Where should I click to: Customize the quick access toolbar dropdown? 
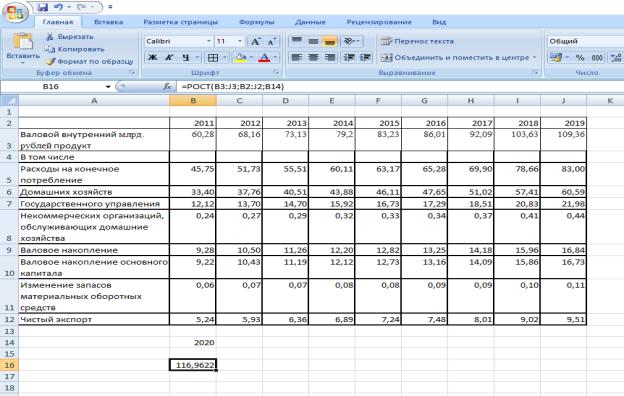[x=110, y=7]
